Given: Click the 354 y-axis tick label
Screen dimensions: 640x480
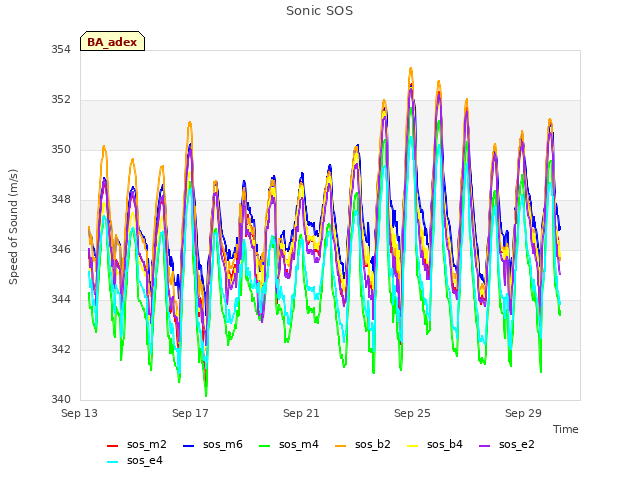Looking at the screenshot, I should pyautogui.click(x=61, y=50).
